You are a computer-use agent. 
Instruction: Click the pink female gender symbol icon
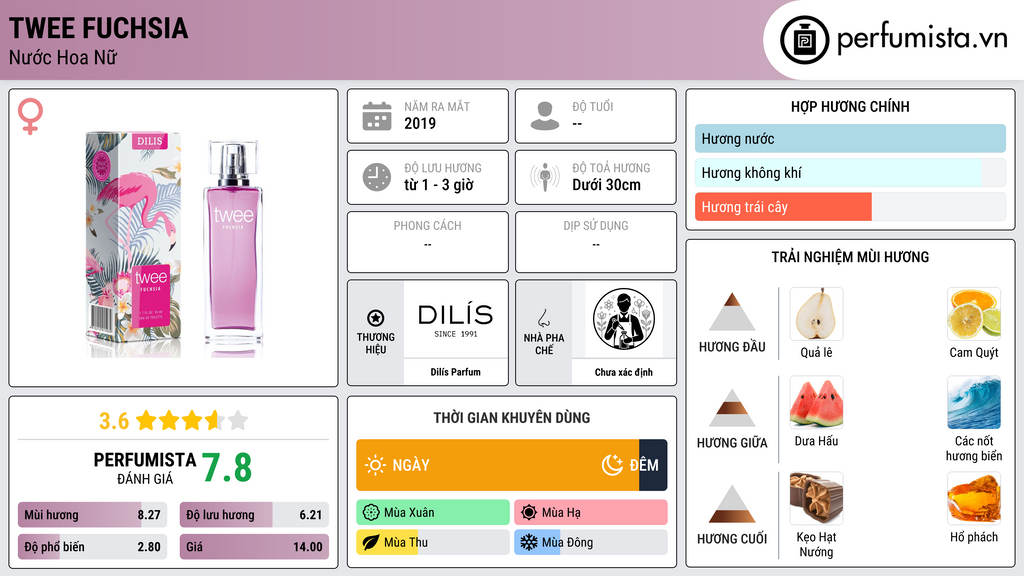pos(30,116)
